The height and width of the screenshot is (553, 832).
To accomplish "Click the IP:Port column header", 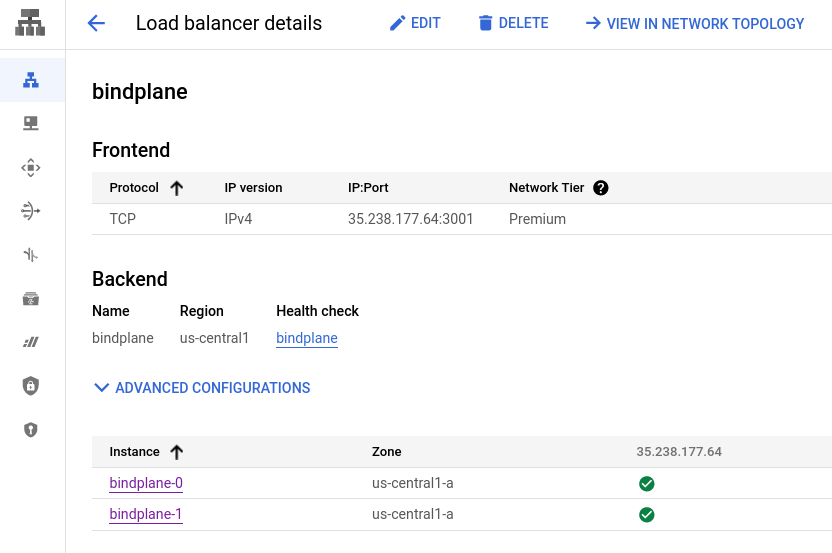I will pos(368,188).
